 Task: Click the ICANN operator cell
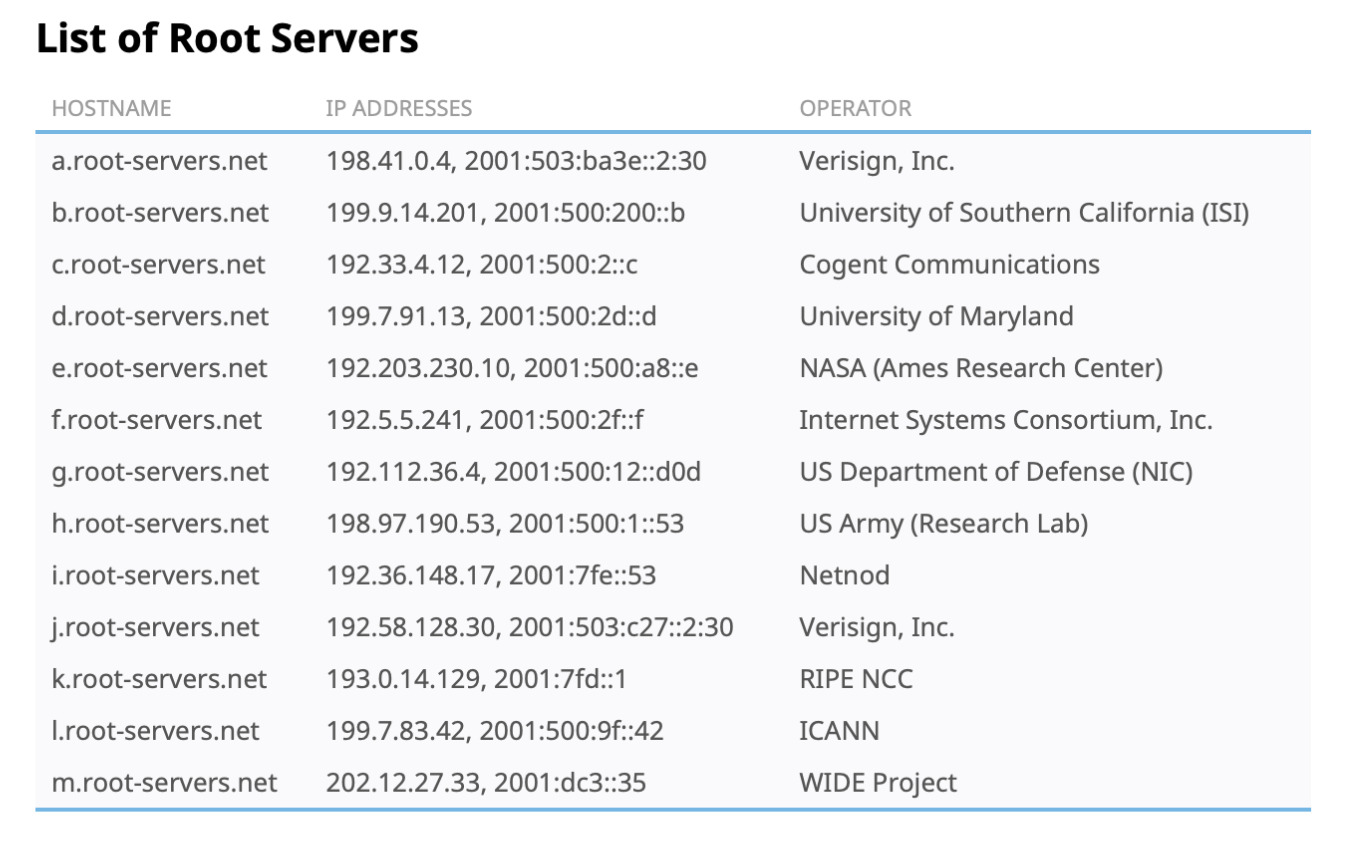coord(839,731)
